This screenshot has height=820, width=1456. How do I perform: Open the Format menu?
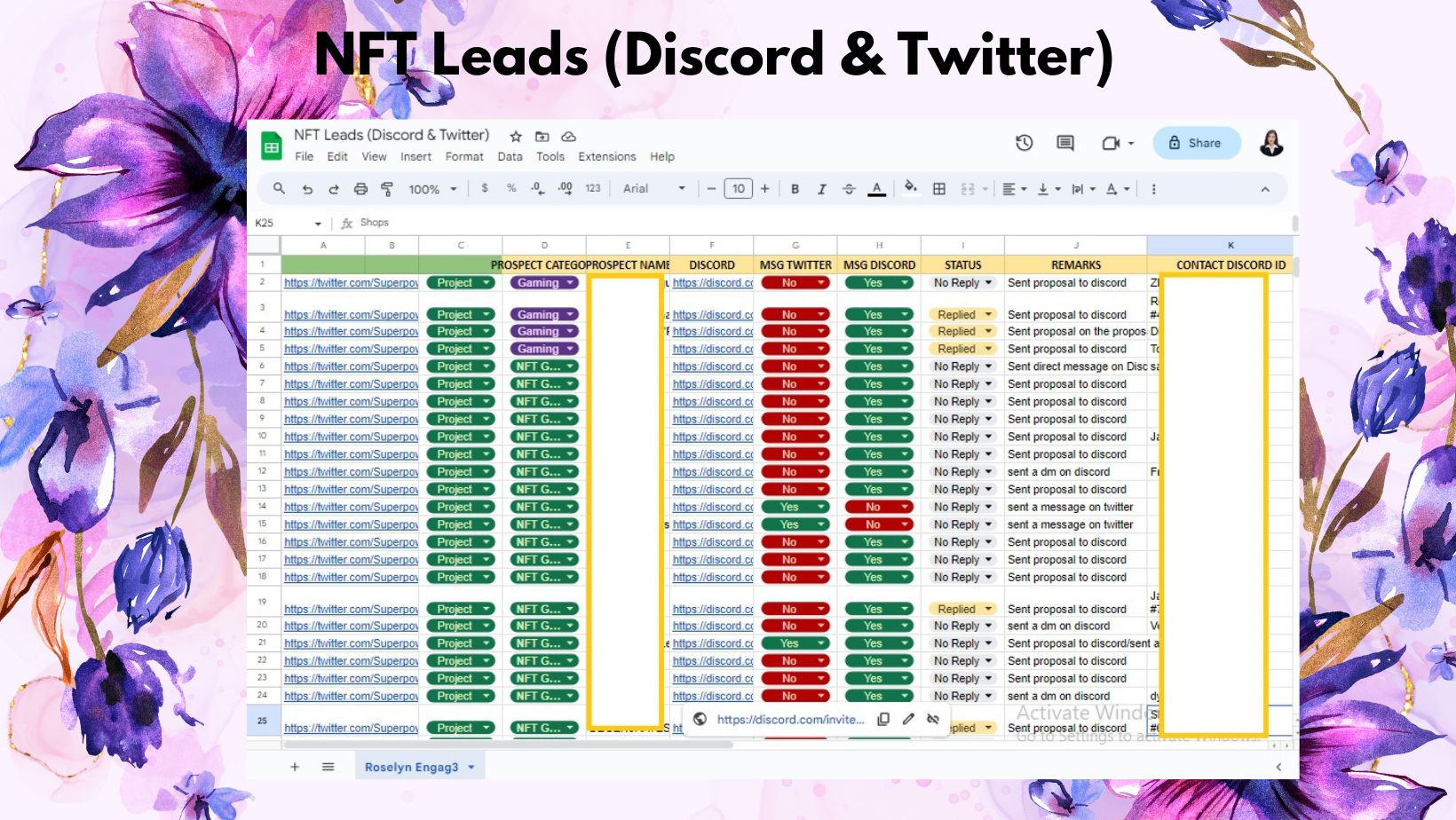[464, 156]
